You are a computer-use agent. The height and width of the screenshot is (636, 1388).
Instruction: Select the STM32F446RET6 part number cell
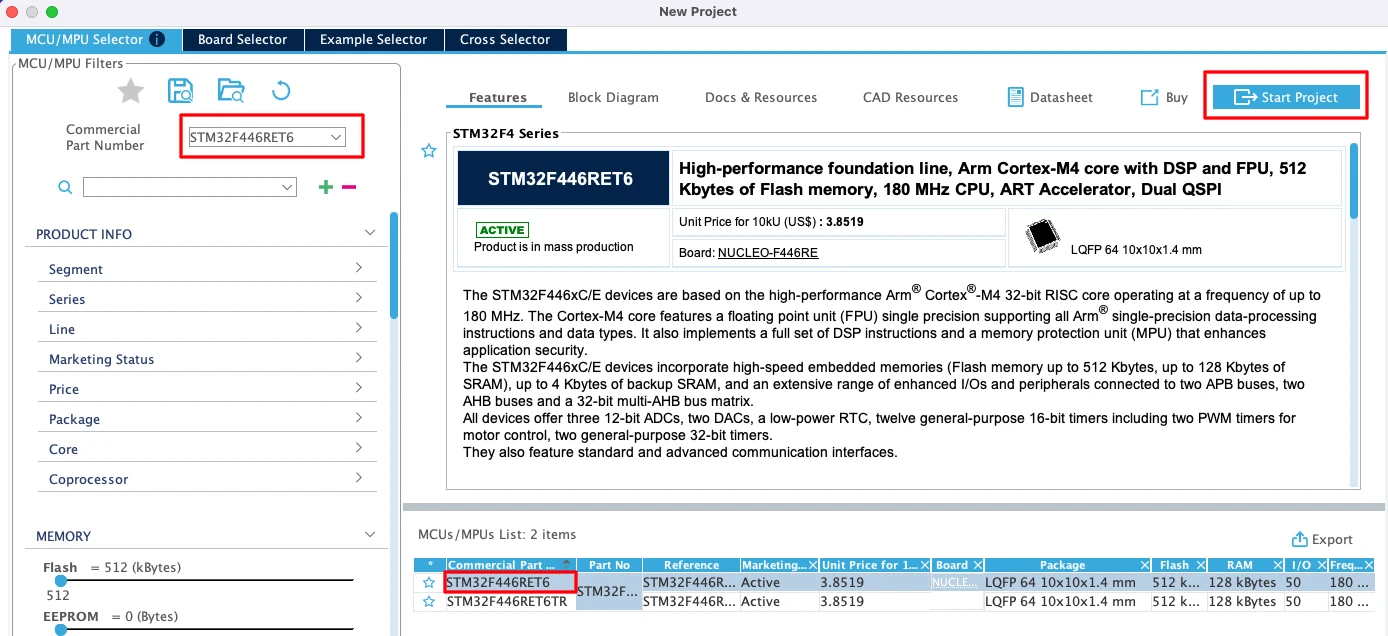(x=511, y=582)
